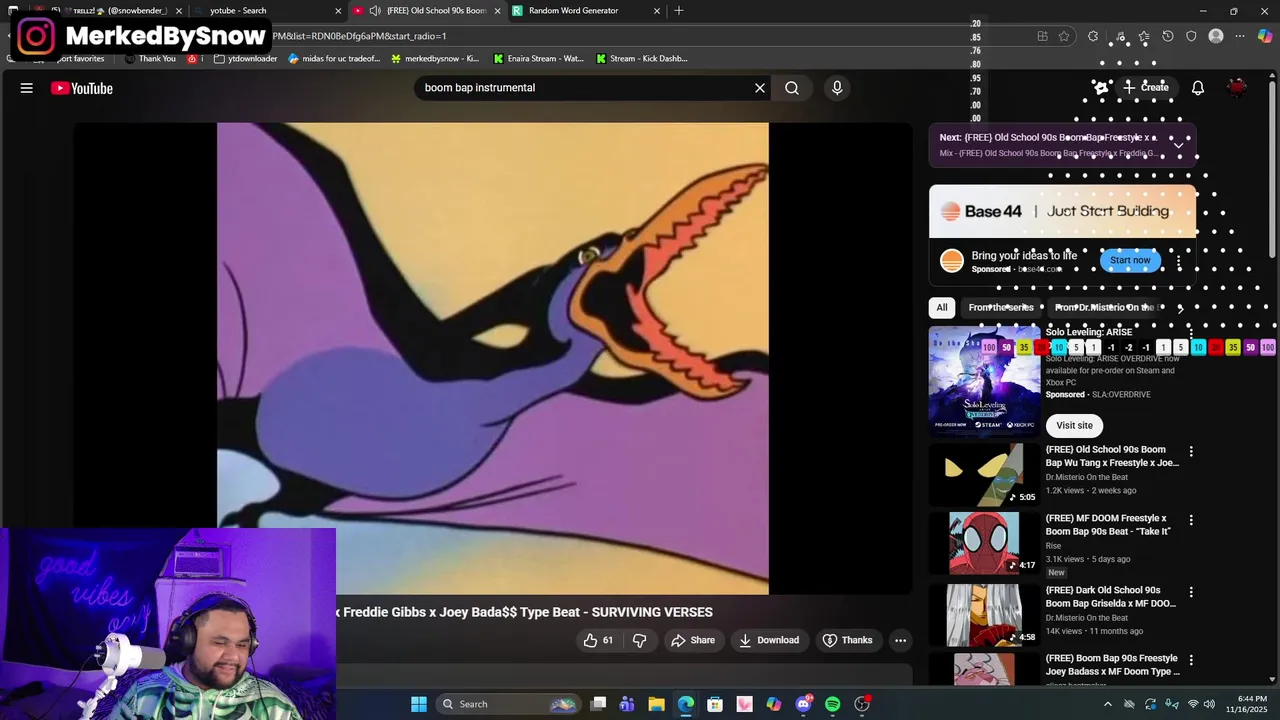Open File Explorer from taskbar
The height and width of the screenshot is (720, 1280).
click(656, 704)
